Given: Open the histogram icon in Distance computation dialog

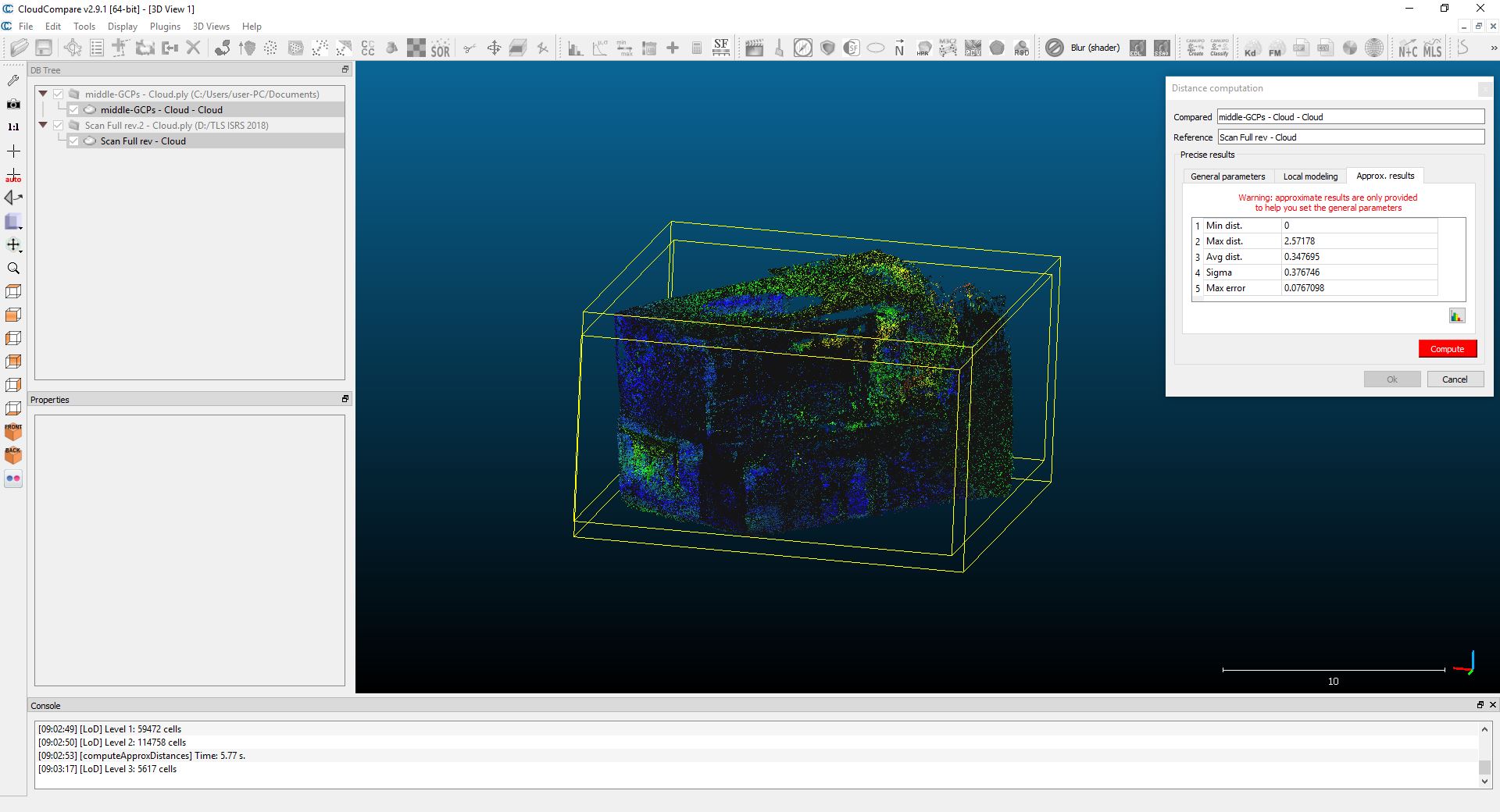Looking at the screenshot, I should click(1456, 316).
